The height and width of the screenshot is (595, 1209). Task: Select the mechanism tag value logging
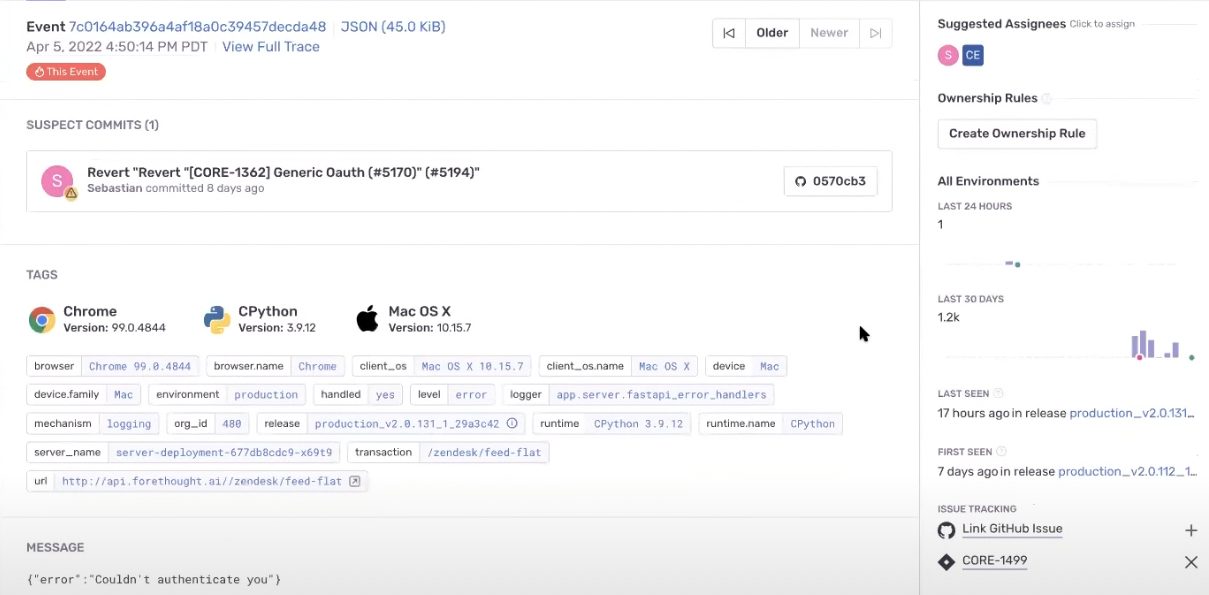click(x=129, y=424)
